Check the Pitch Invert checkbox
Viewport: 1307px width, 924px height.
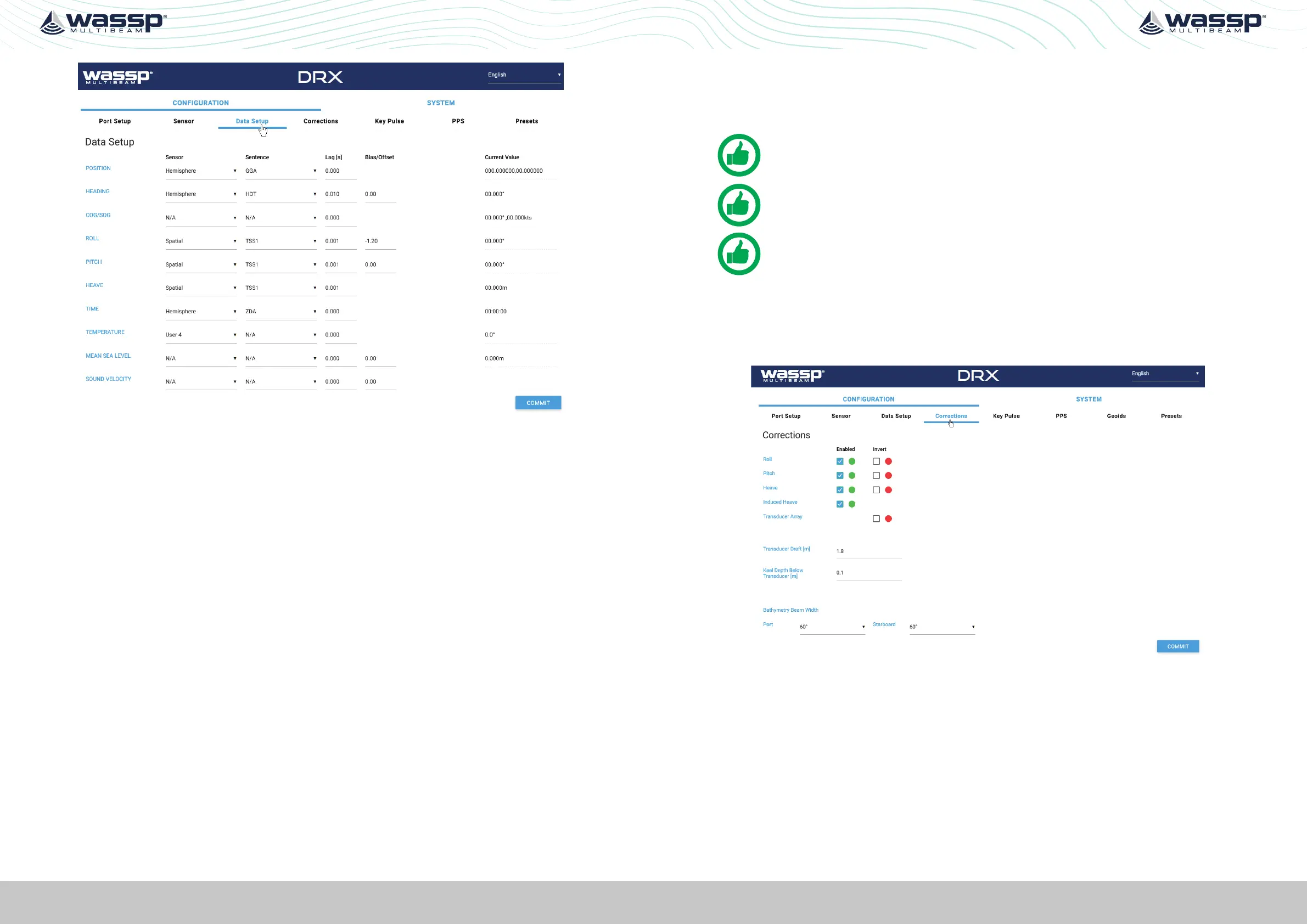click(876, 476)
